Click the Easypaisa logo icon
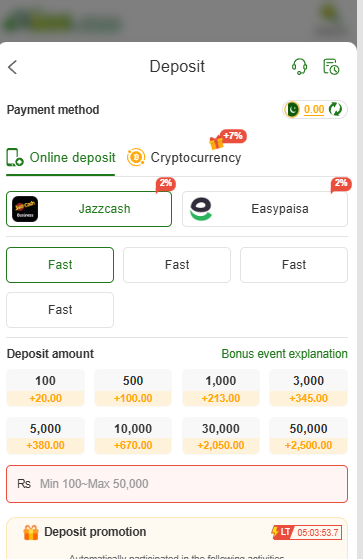Image resolution: width=363 pixels, height=559 pixels. click(201, 209)
